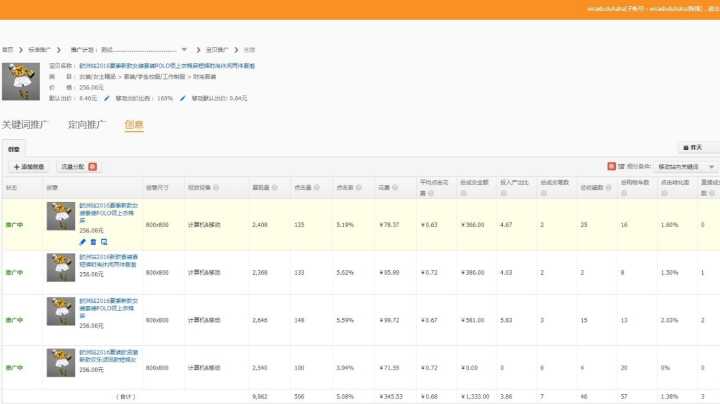Click the 添加创意 button
Screen dimensions: 720x404
28,166
